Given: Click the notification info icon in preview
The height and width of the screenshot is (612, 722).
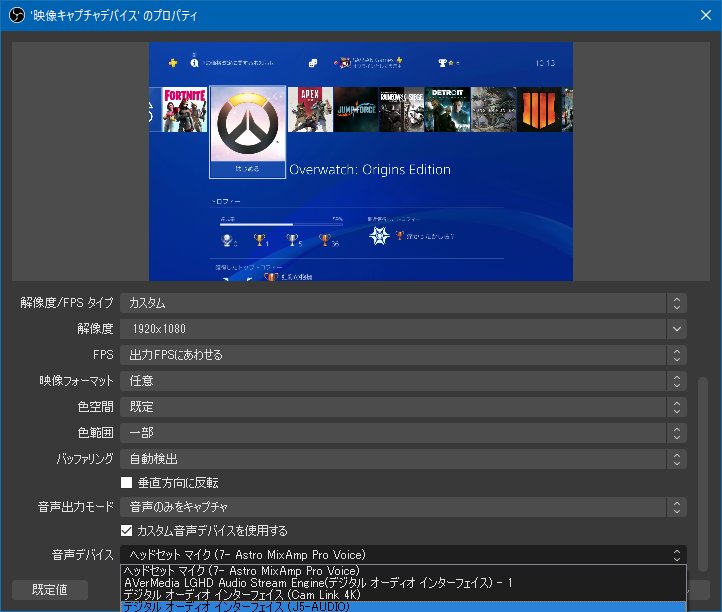Looking at the screenshot, I should pos(194,62).
